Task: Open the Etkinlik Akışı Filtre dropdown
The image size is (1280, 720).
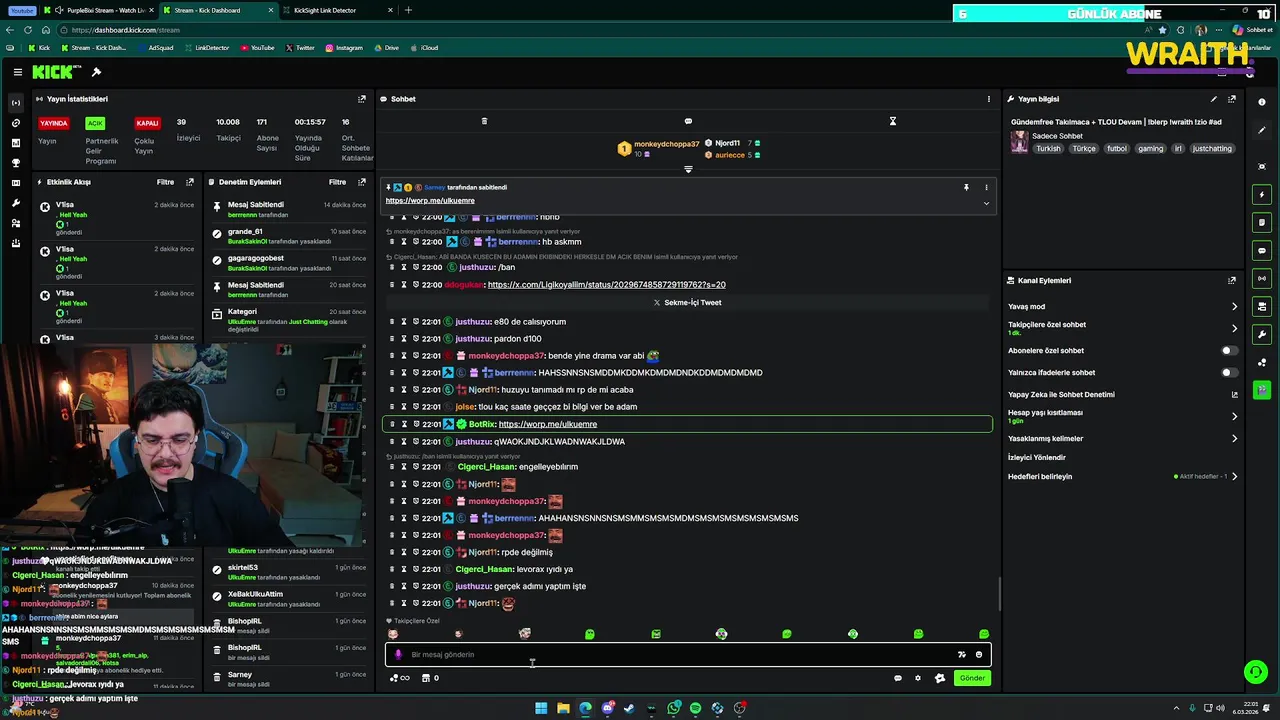Action: [166, 182]
